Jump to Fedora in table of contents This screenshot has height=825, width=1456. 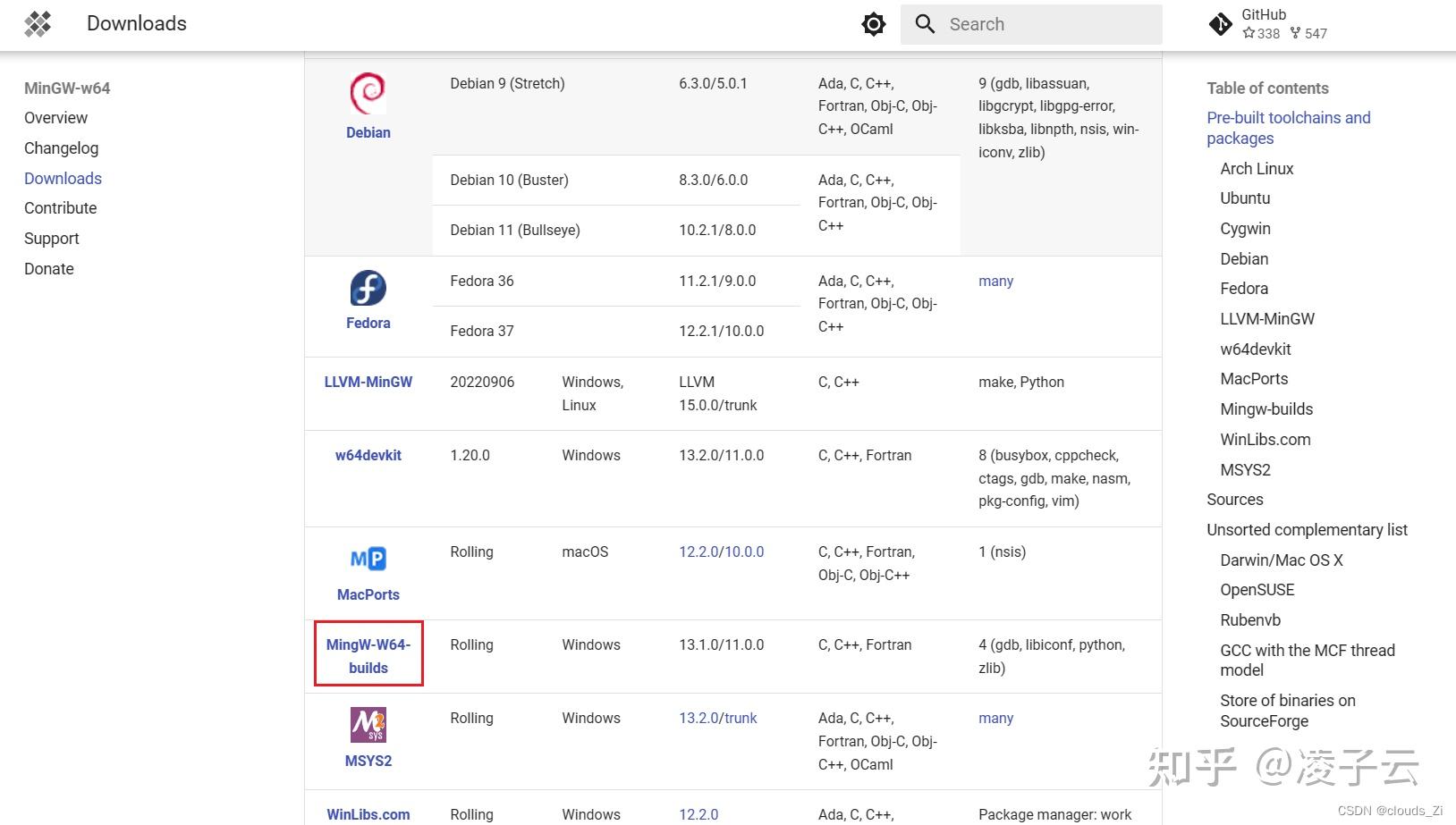(1244, 289)
